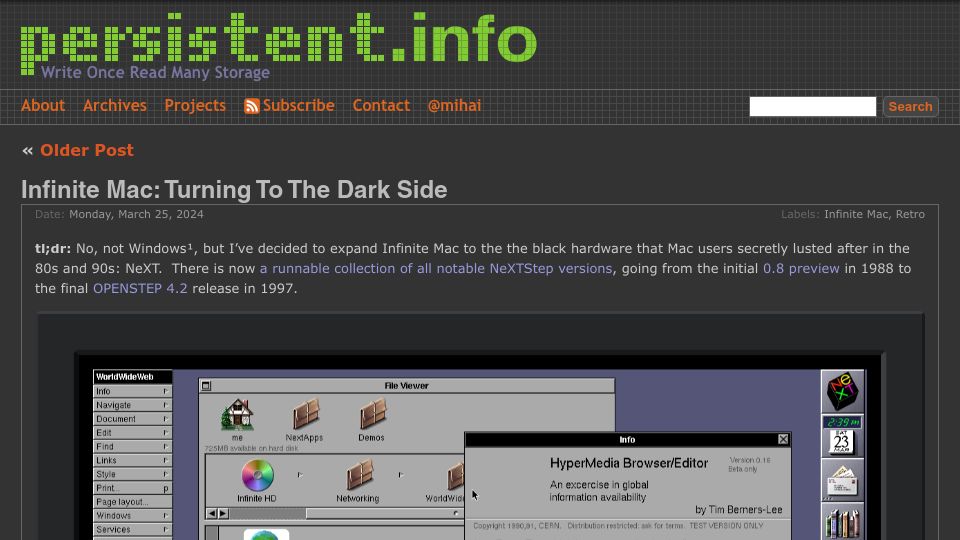960x540 pixels.
Task: Open the Contact page
Action: coord(381,106)
